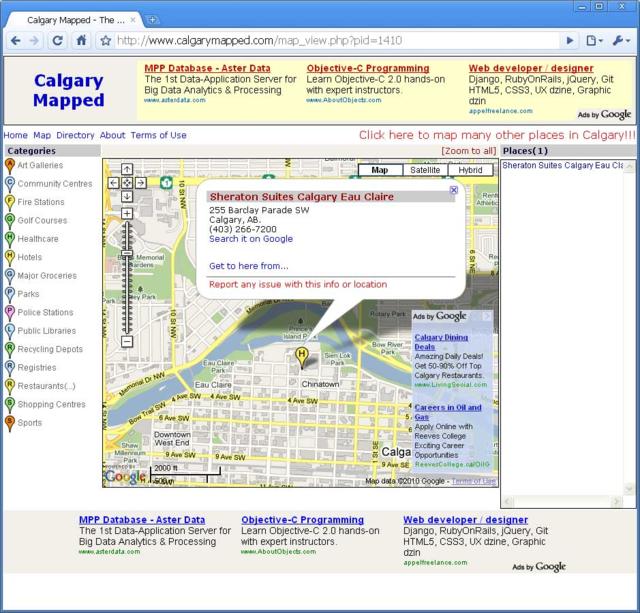Select Sheraton Suites in Places list

tap(562, 165)
